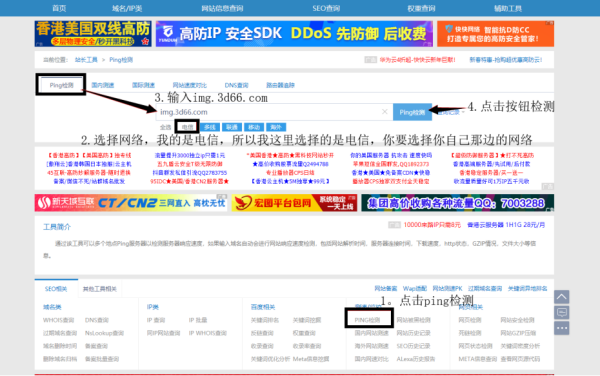This screenshot has height=376, width=600.
Task: Open the 网站历史记录 link
Action: [413, 333]
